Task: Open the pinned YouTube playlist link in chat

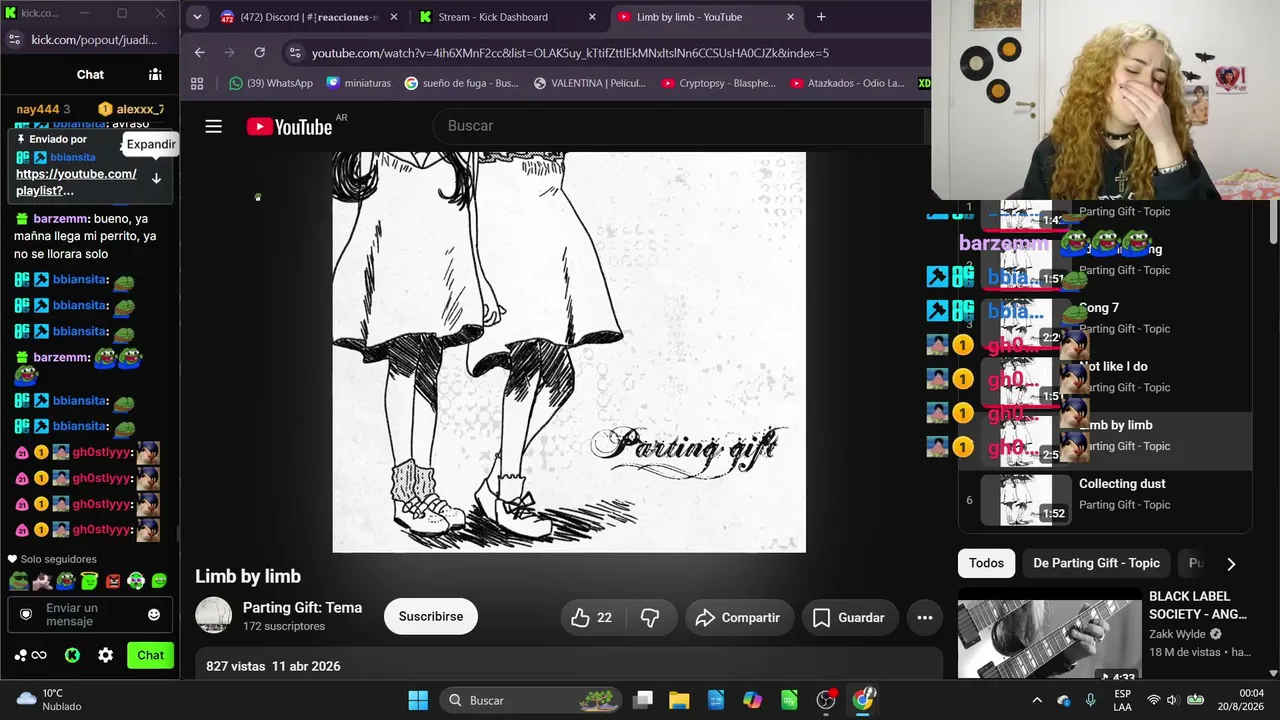Action: [76, 182]
